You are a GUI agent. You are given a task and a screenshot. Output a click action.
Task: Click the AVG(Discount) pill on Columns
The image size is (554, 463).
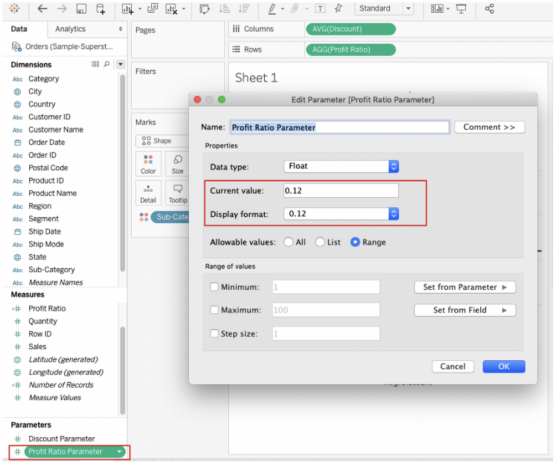pos(350,29)
